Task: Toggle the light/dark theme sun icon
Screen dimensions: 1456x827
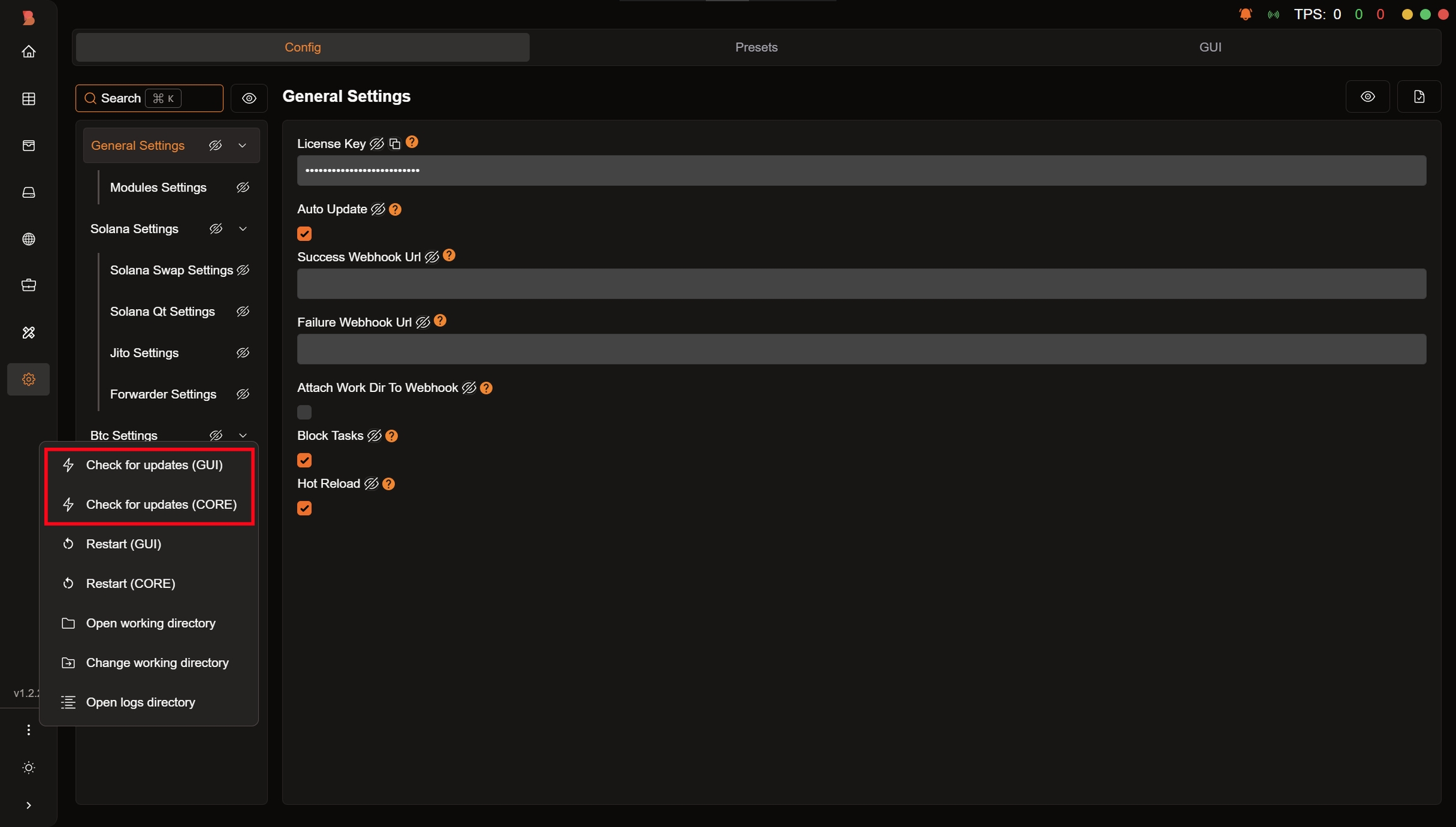Action: (x=28, y=768)
